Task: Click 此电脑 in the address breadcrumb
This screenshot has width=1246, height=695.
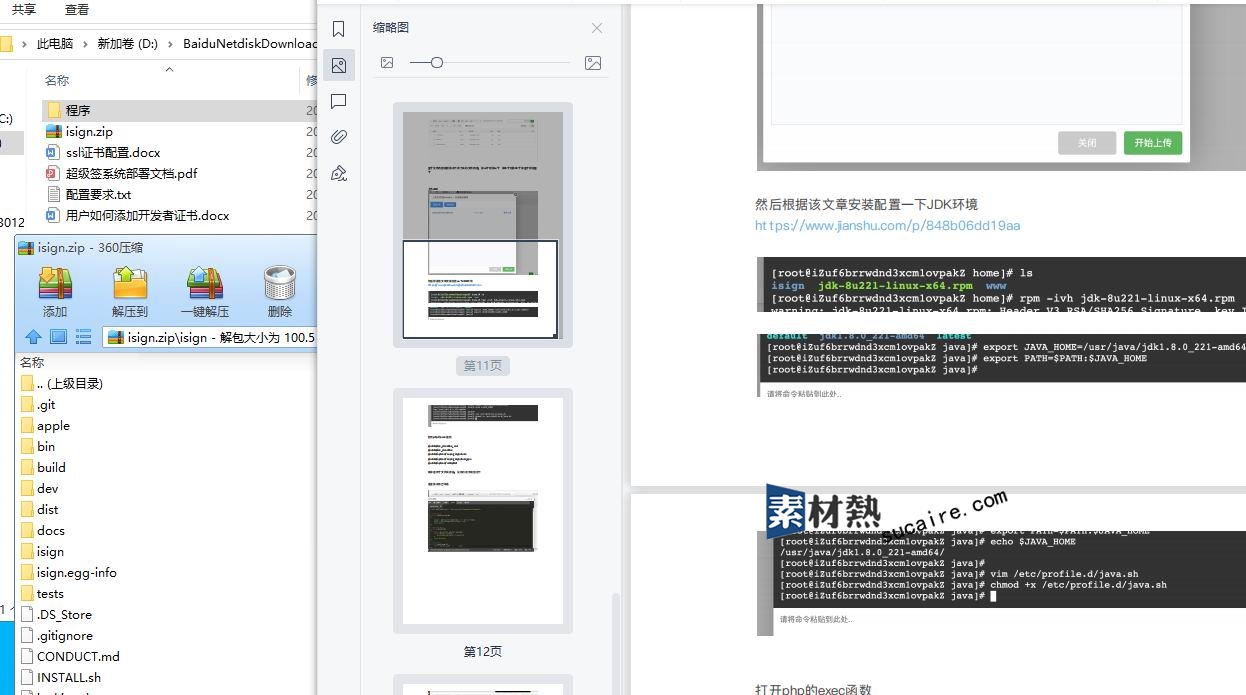Action: pyautogui.click(x=55, y=44)
